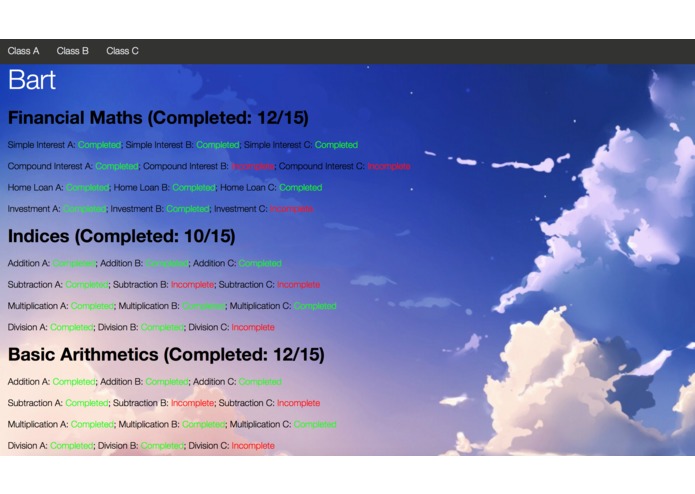Under Indices, click Addition B's Completed status
The image size is (695, 494).
[167, 263]
